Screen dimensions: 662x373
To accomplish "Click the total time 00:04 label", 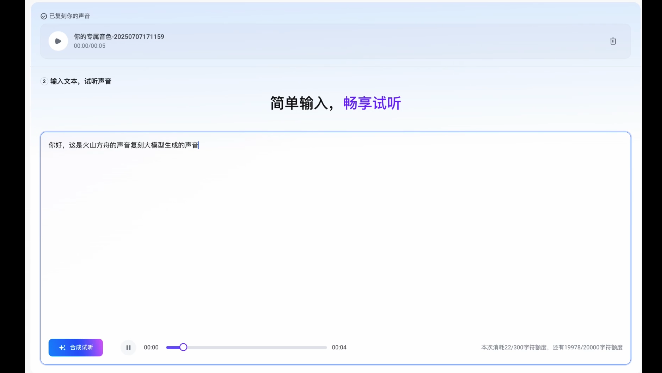I will tap(339, 347).
